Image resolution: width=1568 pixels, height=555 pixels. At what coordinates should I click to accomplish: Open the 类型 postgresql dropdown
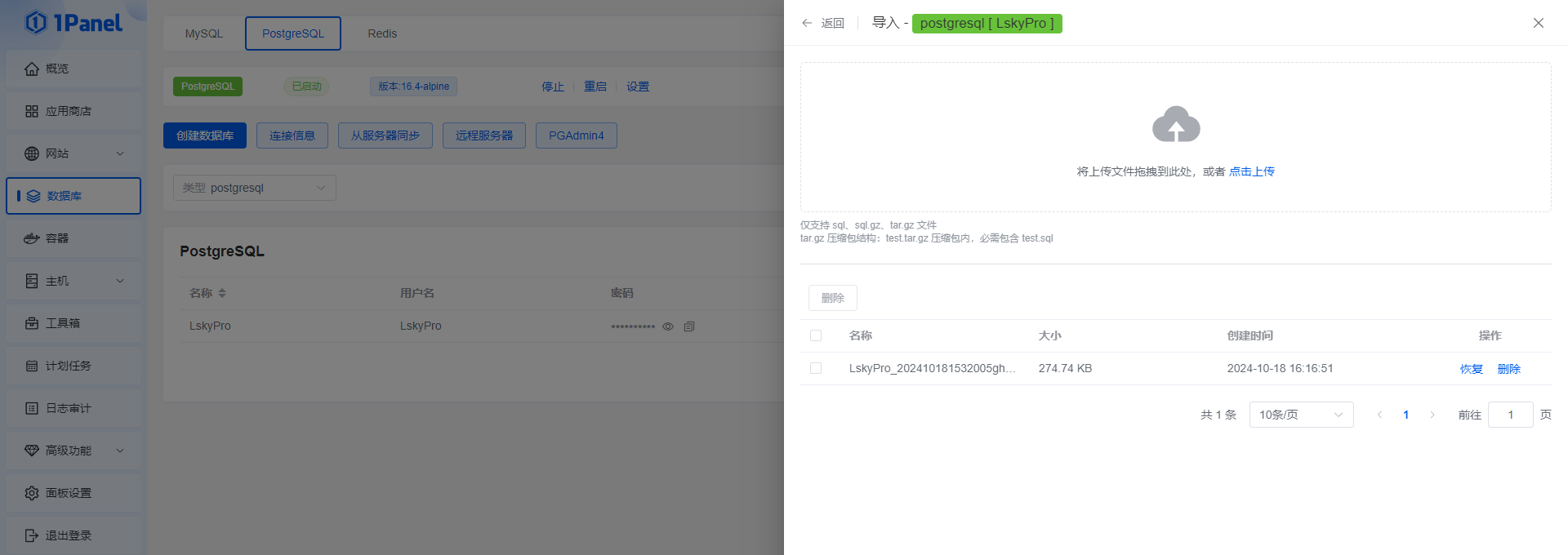point(255,188)
